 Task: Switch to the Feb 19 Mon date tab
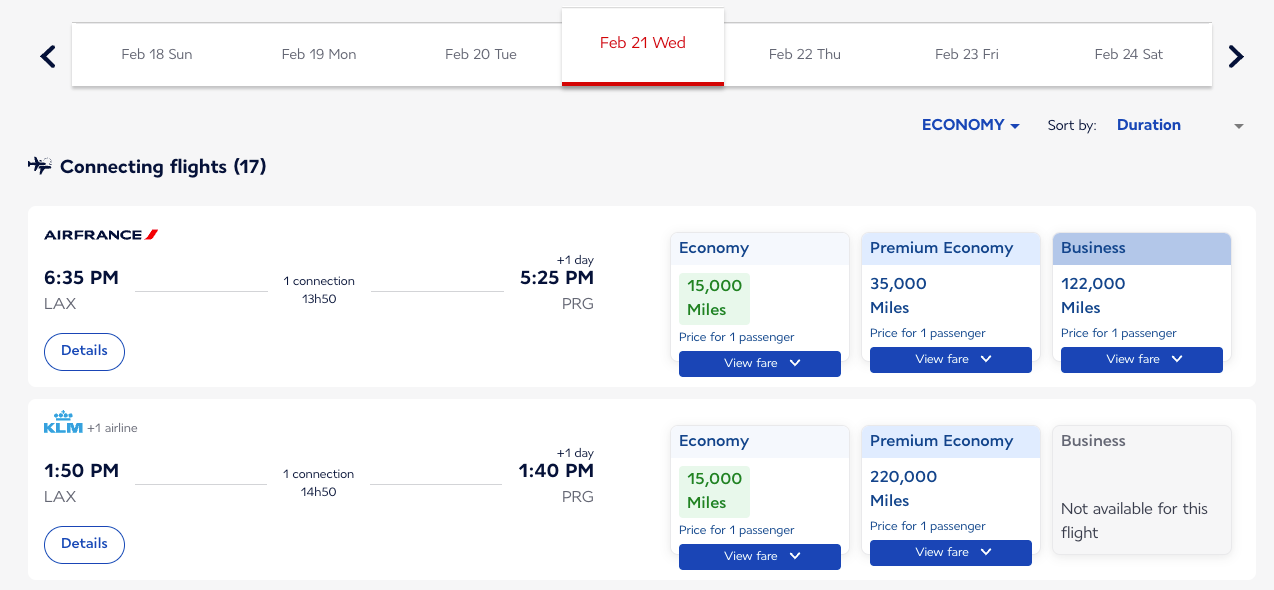click(x=319, y=54)
